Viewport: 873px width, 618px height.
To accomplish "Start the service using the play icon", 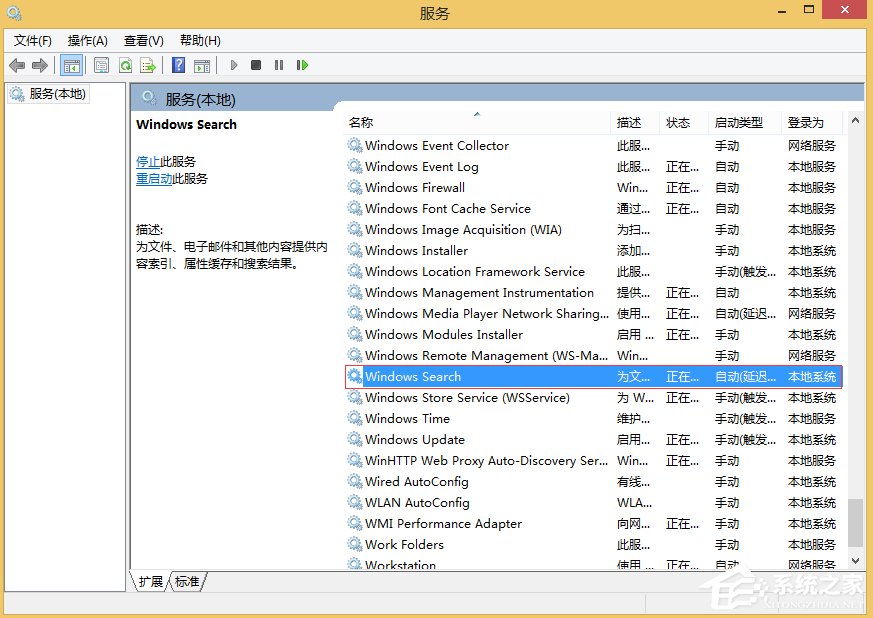I will click(x=233, y=64).
